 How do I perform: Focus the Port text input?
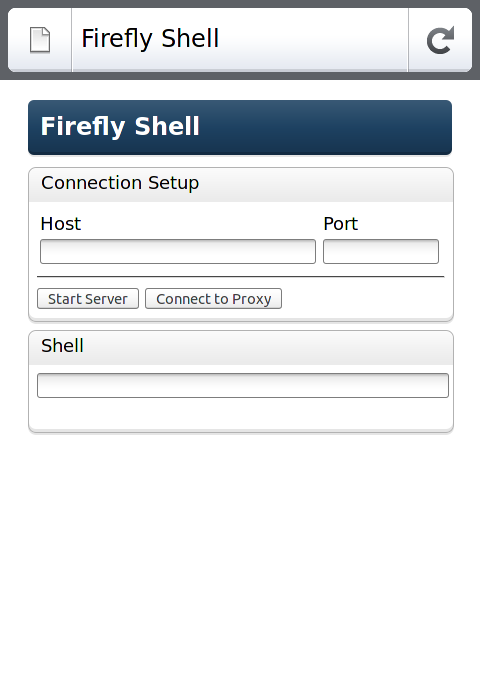point(381,252)
